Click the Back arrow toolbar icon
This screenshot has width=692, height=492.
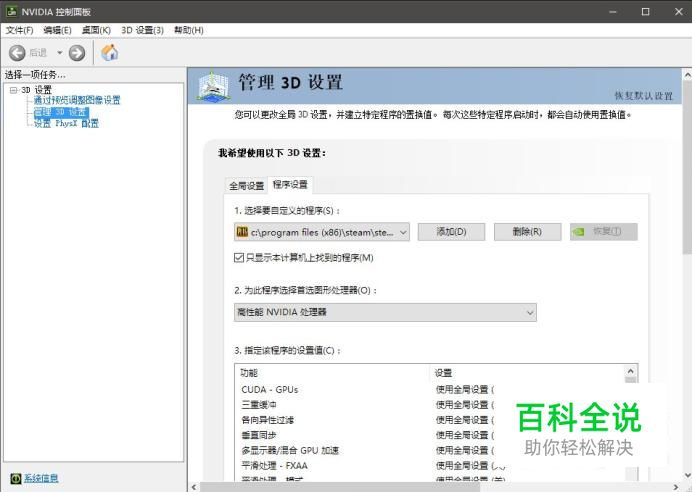point(17,53)
